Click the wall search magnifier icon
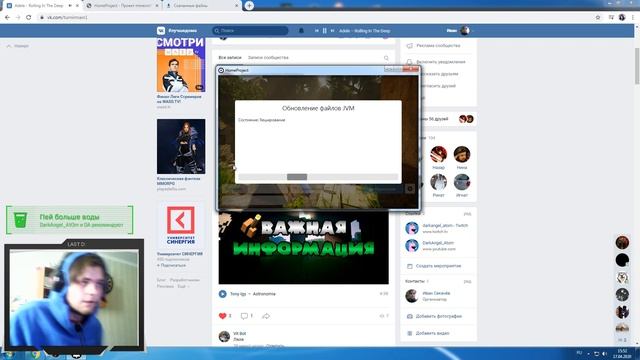 coord(386,58)
